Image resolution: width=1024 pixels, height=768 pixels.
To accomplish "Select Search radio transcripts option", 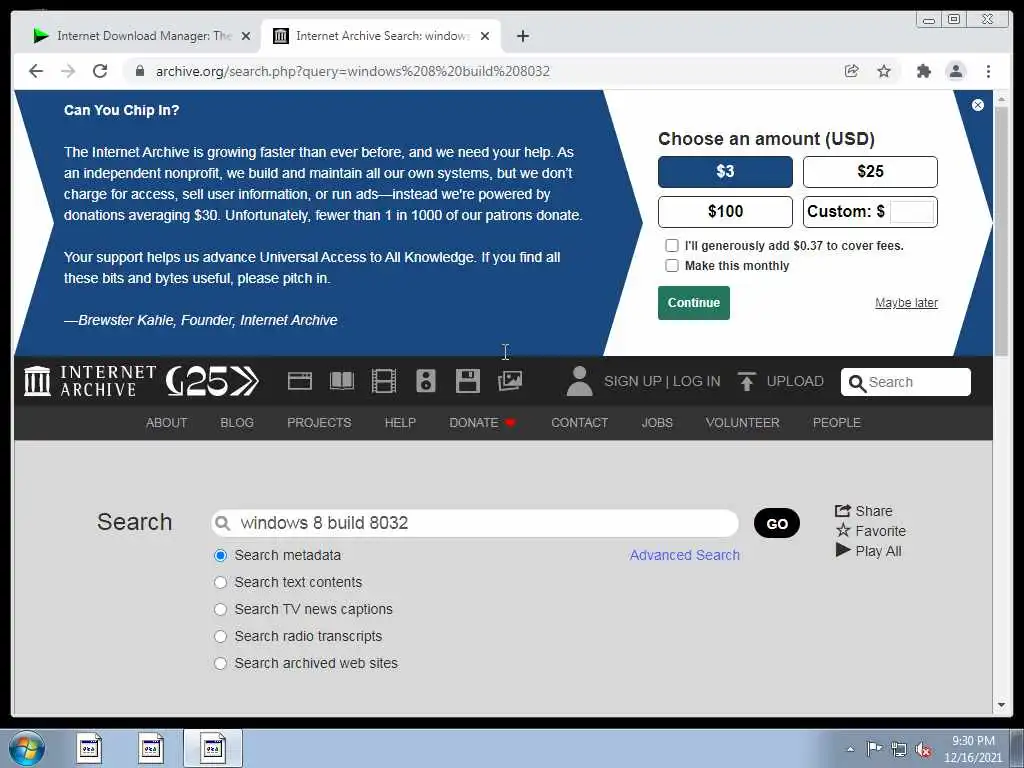I will pos(221,636).
